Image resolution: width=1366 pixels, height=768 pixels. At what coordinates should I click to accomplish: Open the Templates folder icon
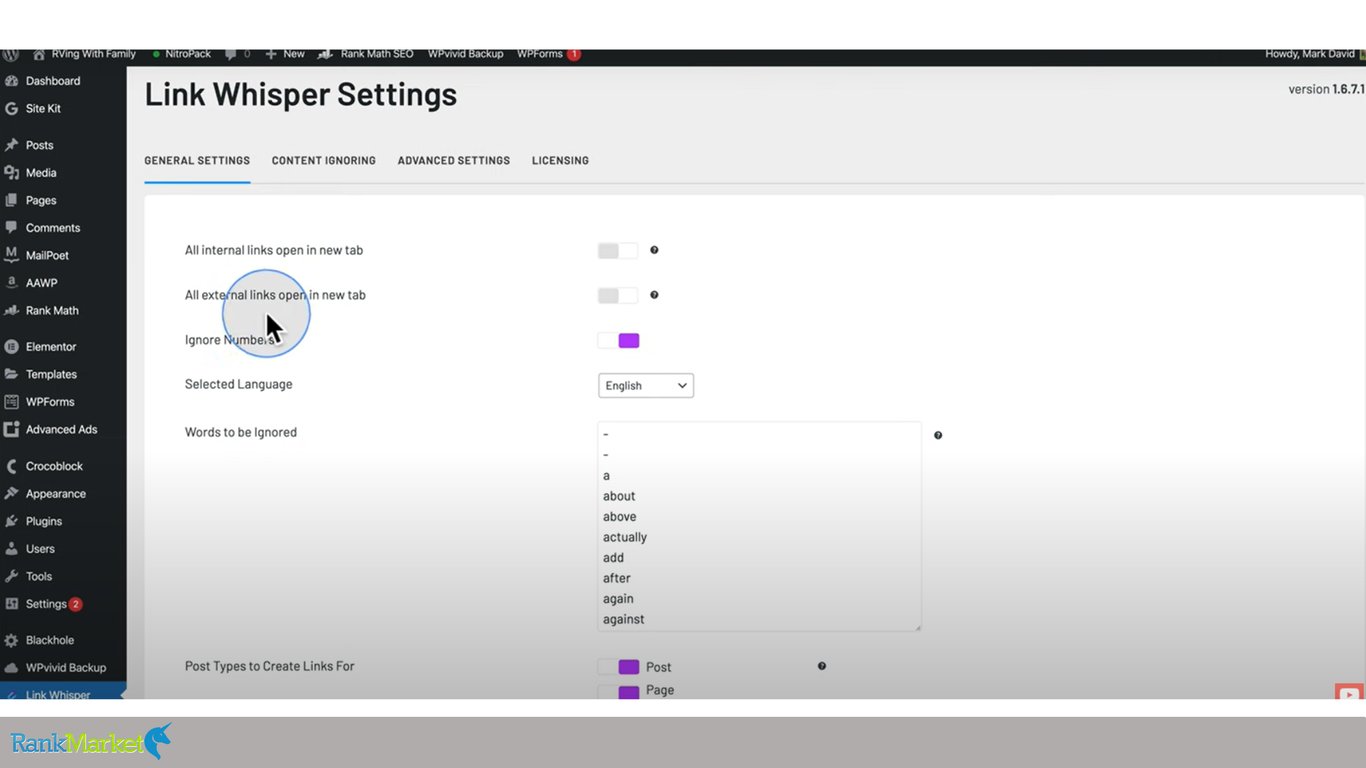[x=11, y=374]
